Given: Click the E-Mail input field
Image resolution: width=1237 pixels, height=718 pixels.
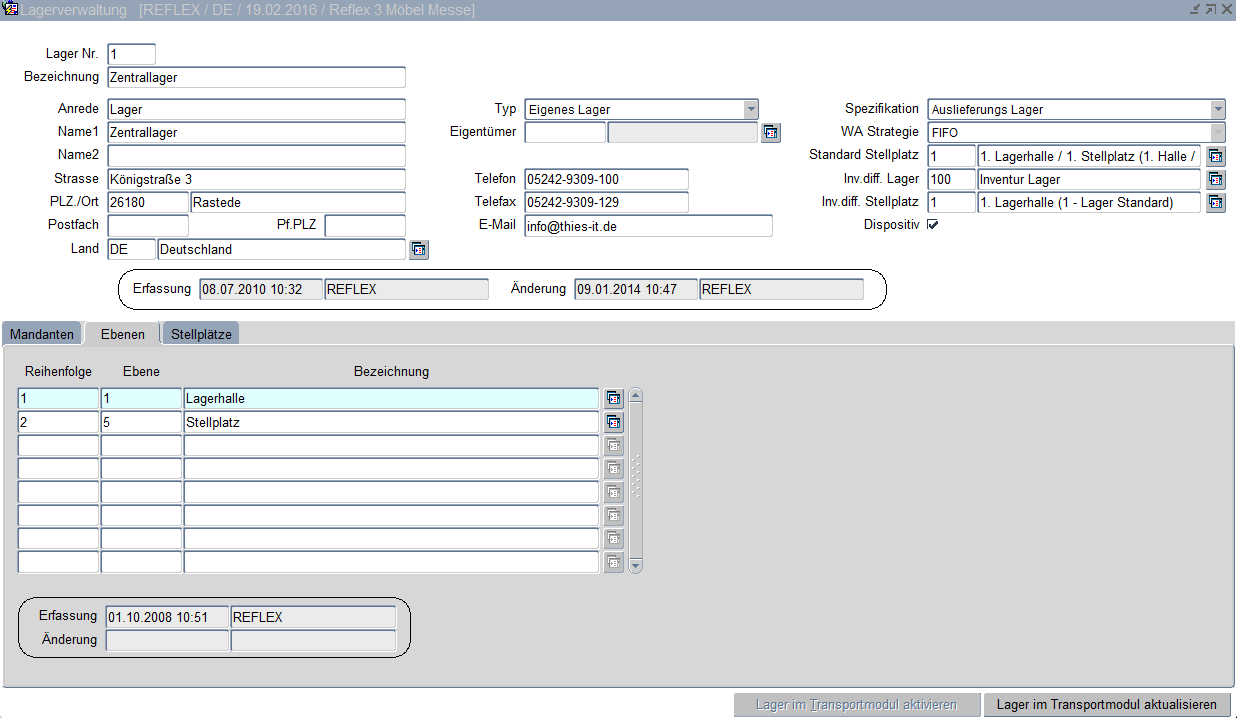Looking at the screenshot, I should (x=647, y=226).
